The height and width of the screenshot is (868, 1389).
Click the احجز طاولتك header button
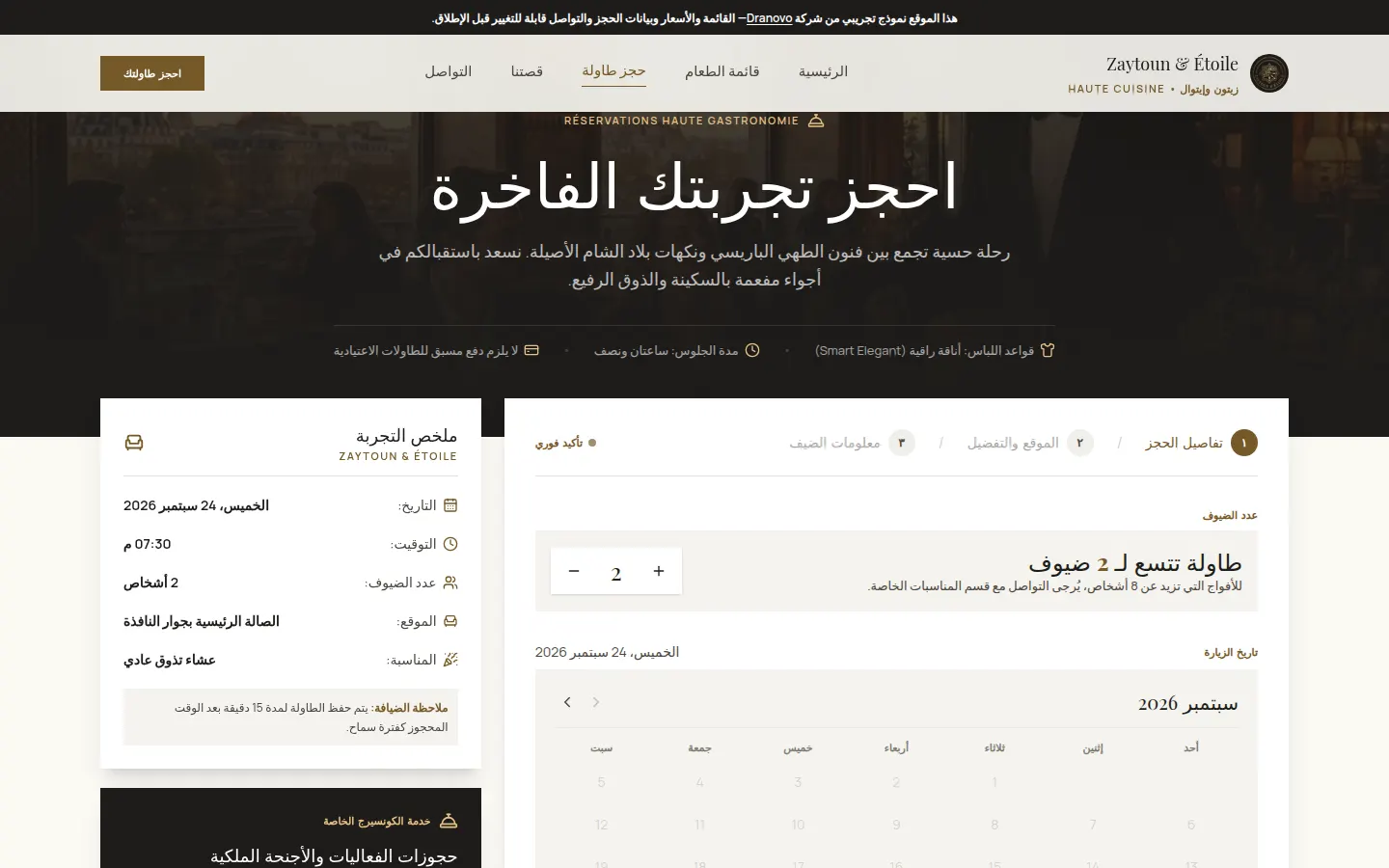coord(152,73)
